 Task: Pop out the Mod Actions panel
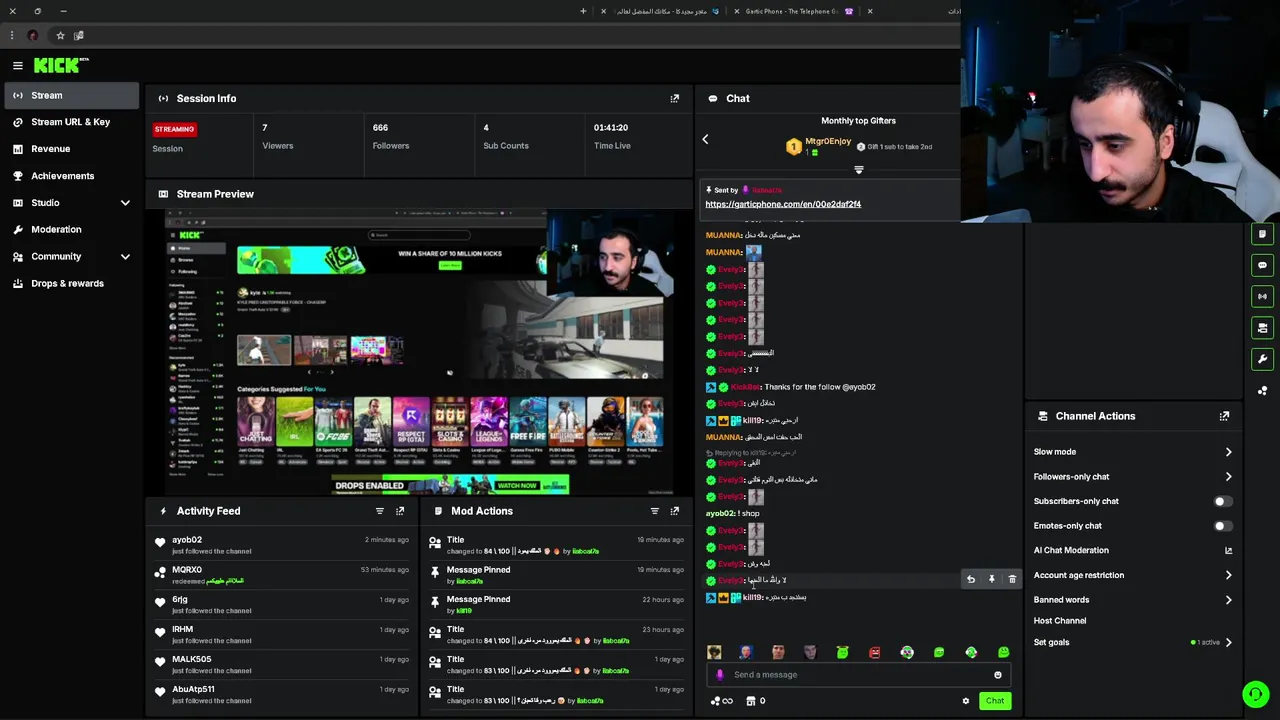674,511
